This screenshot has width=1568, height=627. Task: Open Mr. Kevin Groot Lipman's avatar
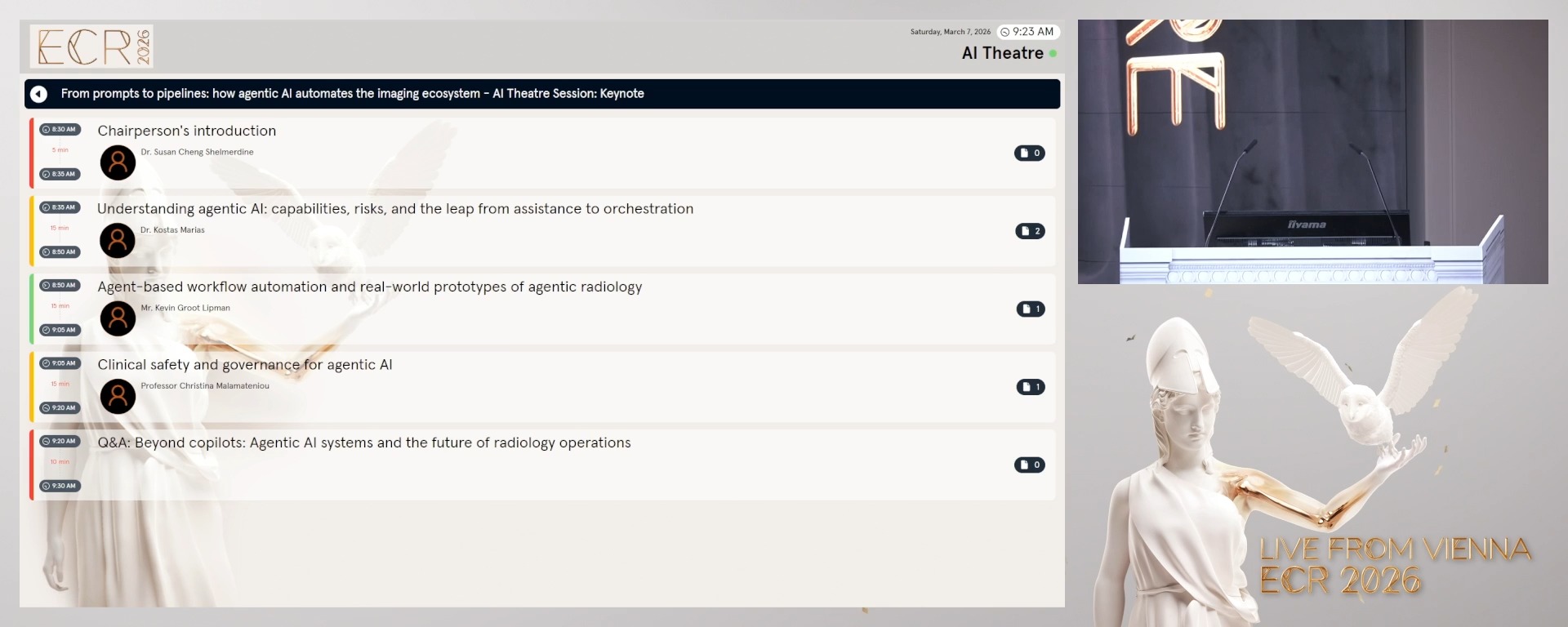[x=118, y=318]
